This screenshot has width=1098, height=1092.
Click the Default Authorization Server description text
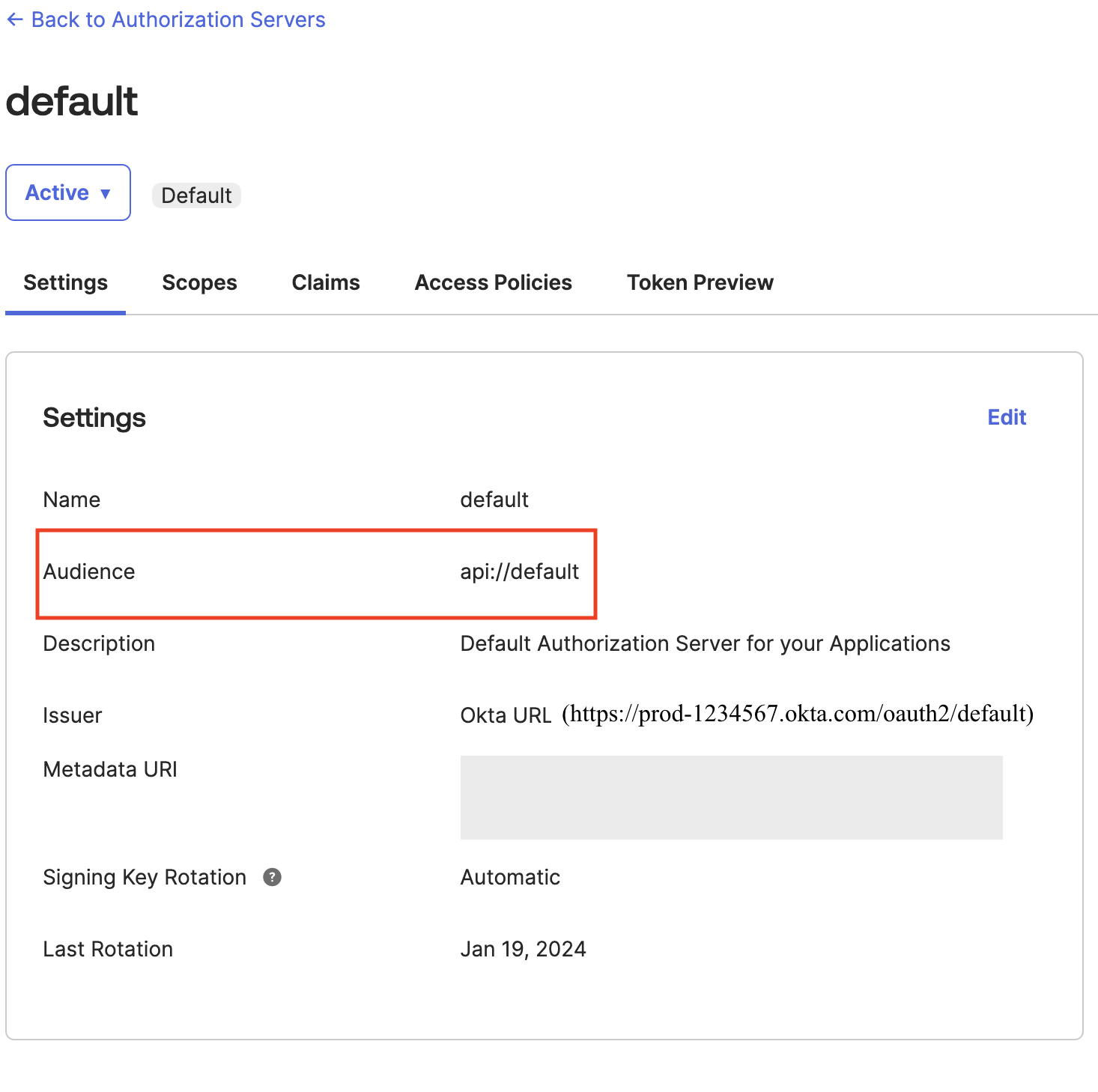coord(706,643)
